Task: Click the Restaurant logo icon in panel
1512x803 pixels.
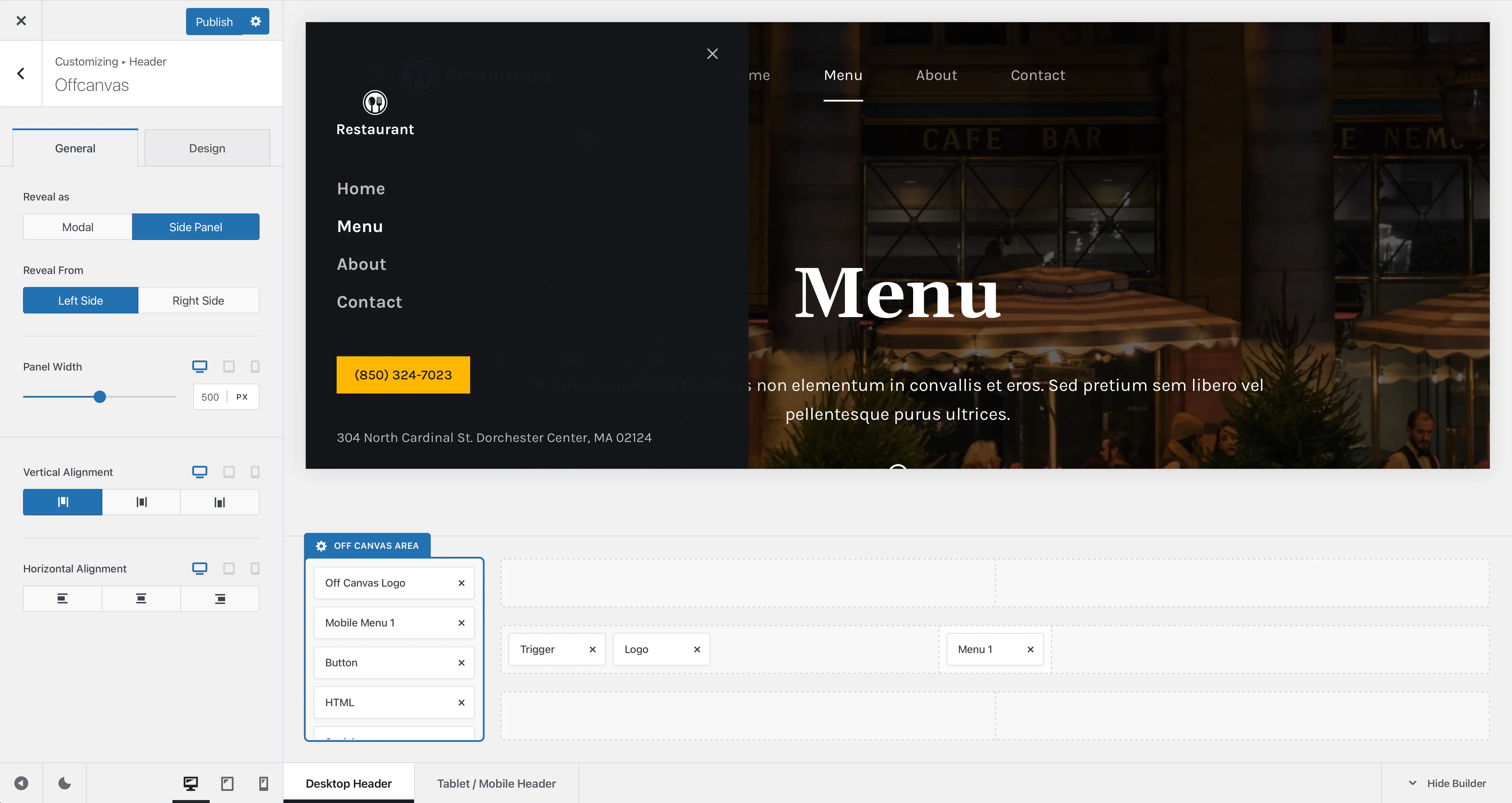Action: tap(375, 103)
